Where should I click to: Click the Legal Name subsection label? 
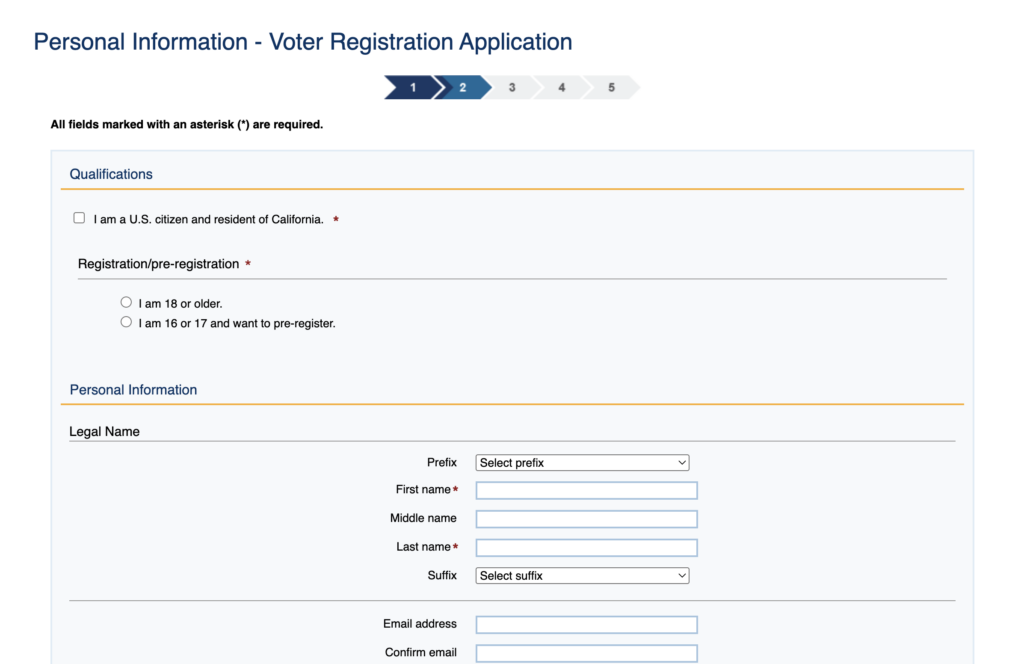104,432
